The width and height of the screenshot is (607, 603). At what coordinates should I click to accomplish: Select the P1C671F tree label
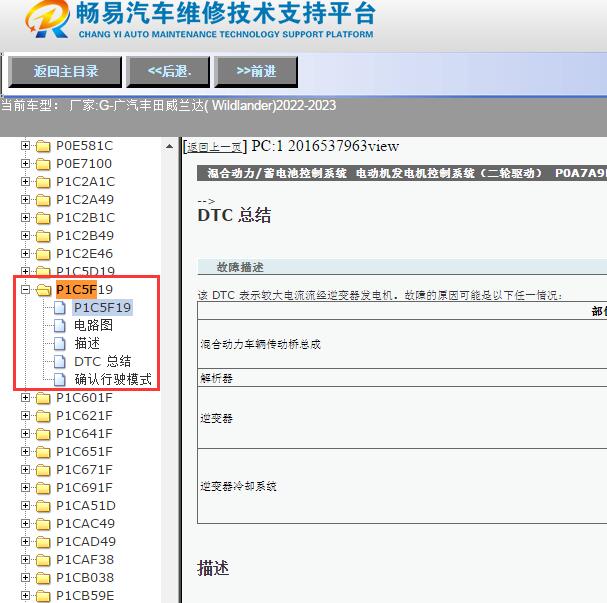(84, 469)
